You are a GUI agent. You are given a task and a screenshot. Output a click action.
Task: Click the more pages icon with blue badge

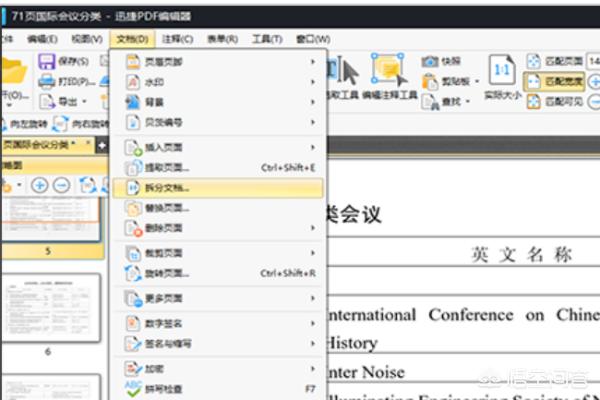point(134,299)
